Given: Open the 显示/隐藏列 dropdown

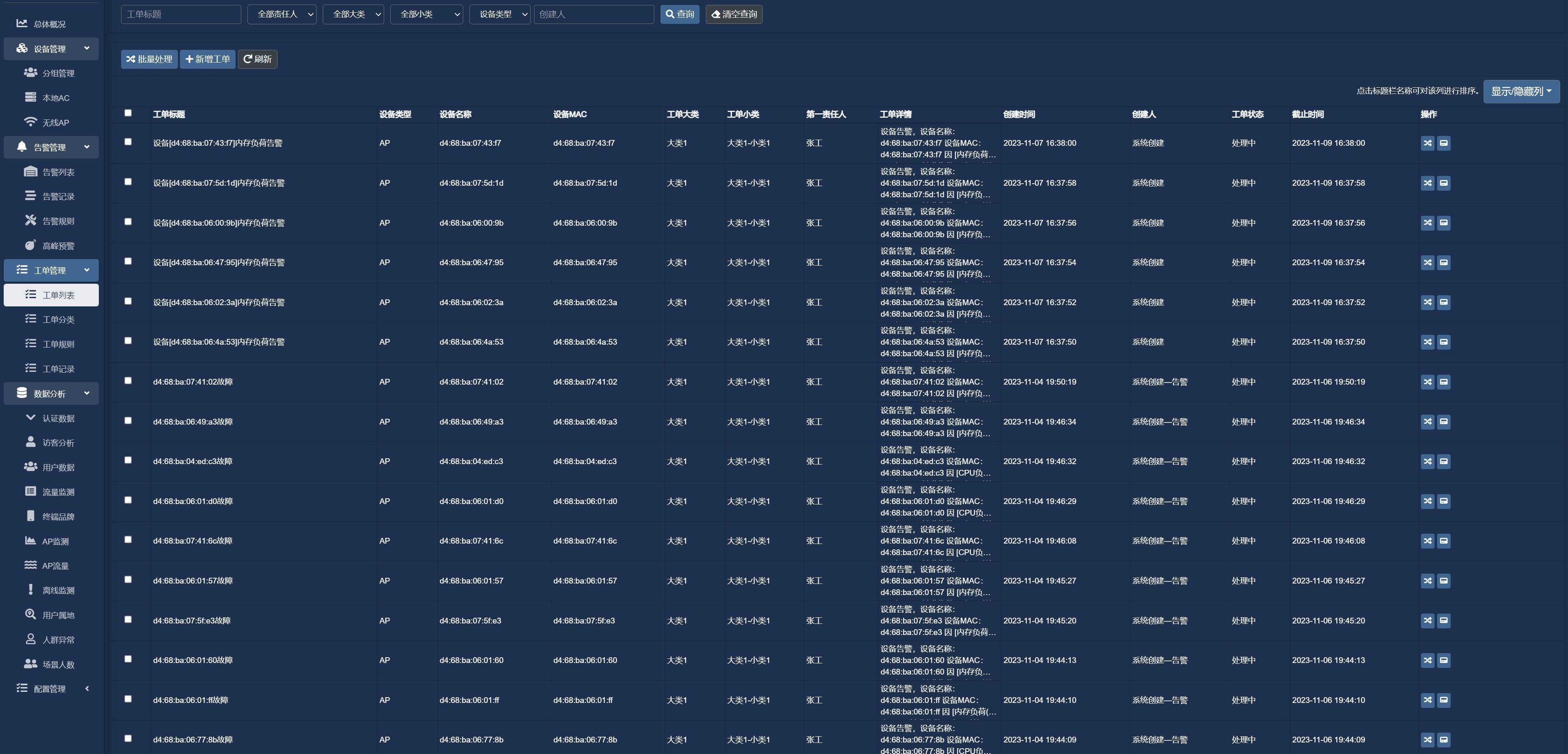Looking at the screenshot, I should [x=1521, y=91].
